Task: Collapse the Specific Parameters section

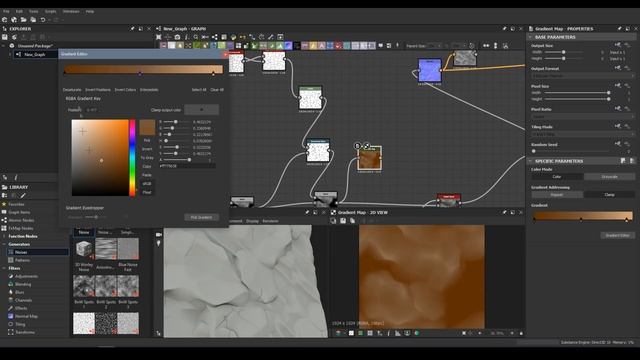Action: 531,161
